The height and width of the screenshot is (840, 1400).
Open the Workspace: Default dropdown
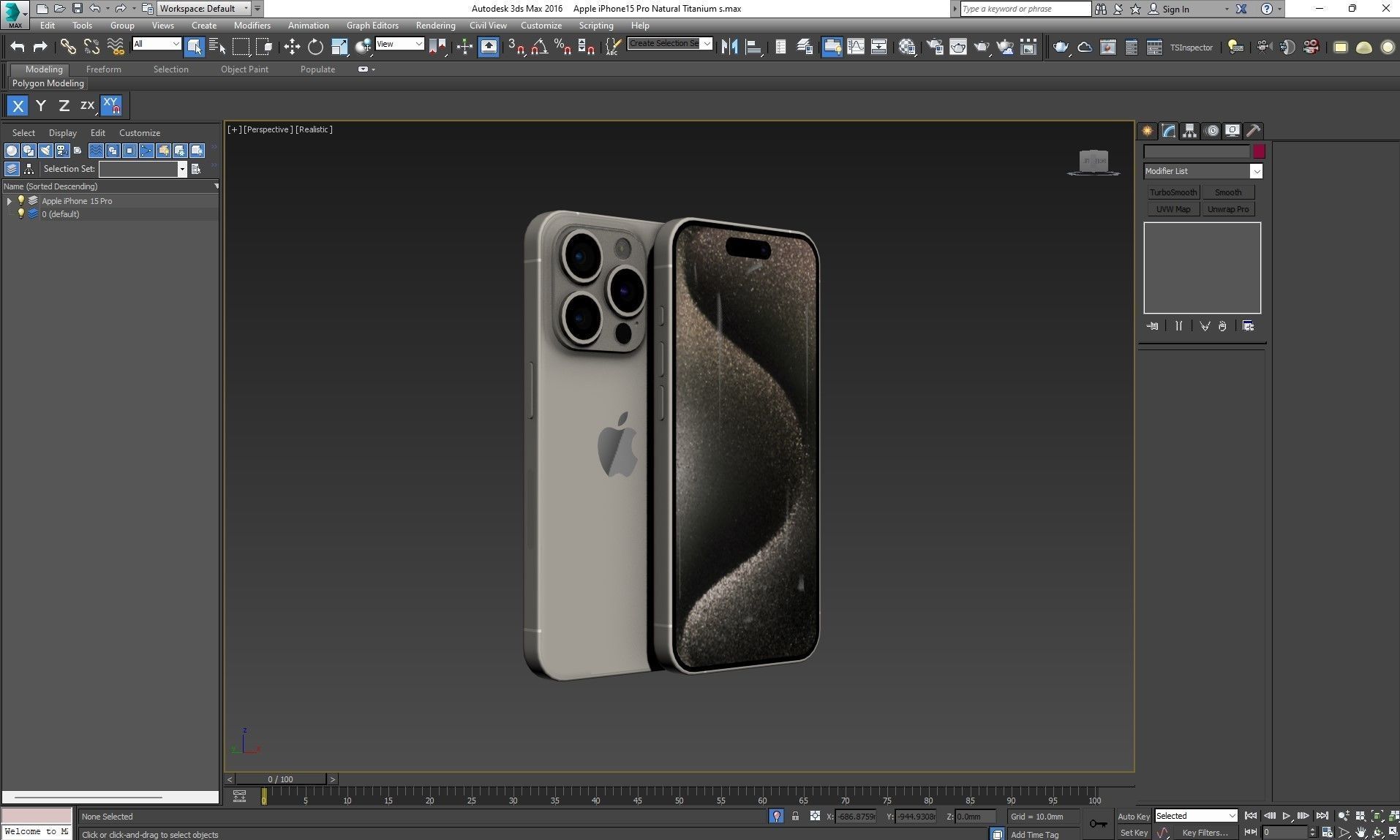(204, 9)
